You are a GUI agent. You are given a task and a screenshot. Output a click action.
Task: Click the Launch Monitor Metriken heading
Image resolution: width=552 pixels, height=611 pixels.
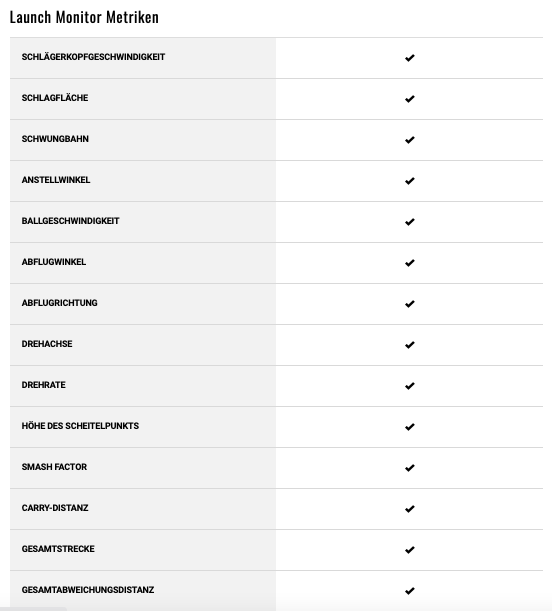click(84, 18)
